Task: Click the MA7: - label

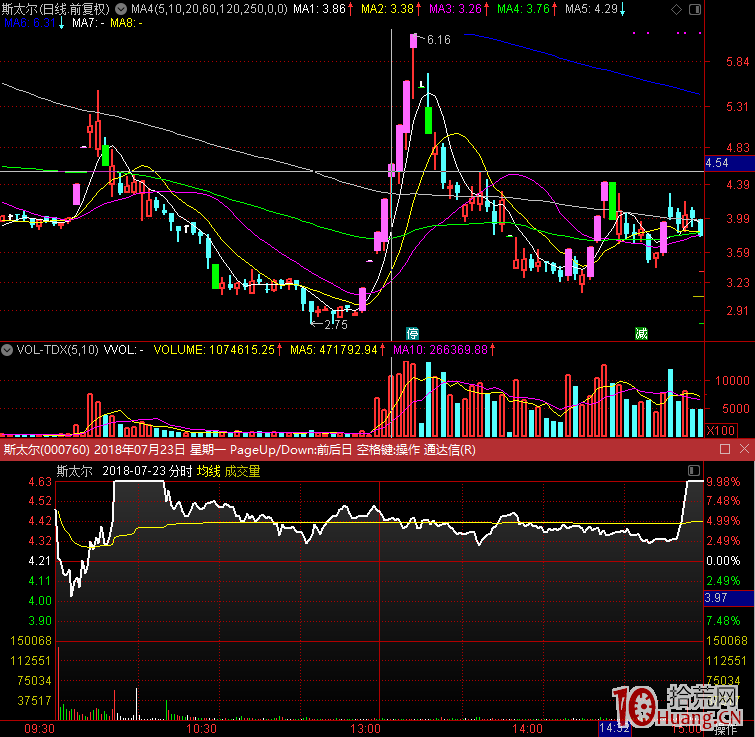Action: [89, 23]
